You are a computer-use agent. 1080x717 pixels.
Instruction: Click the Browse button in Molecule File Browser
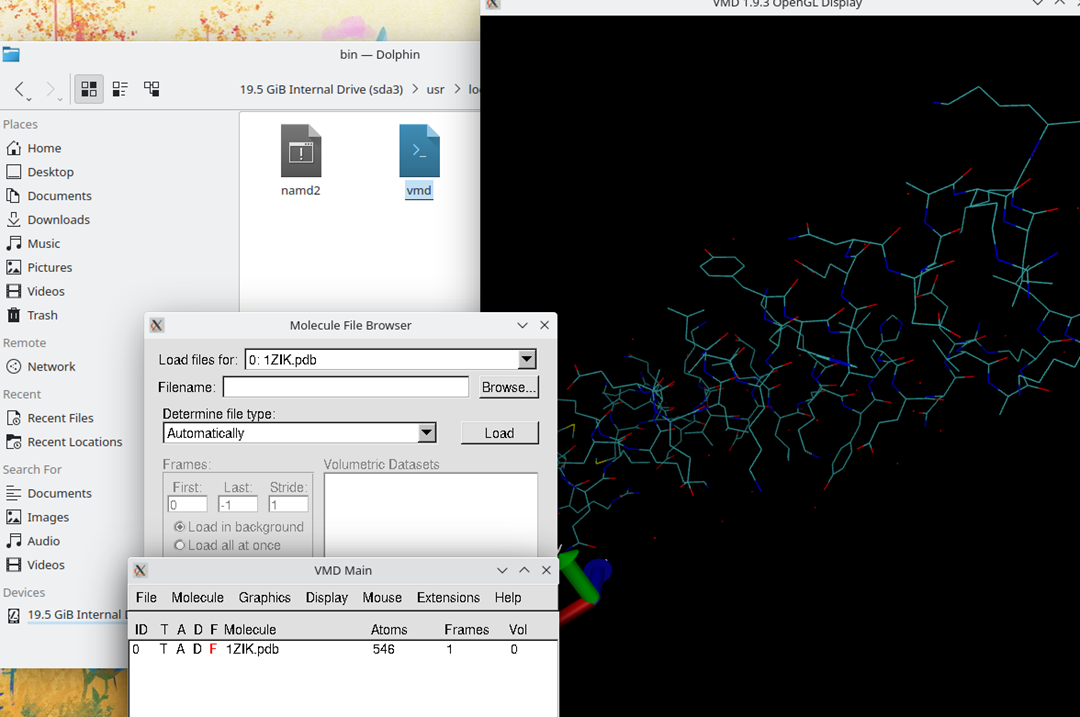coord(508,387)
